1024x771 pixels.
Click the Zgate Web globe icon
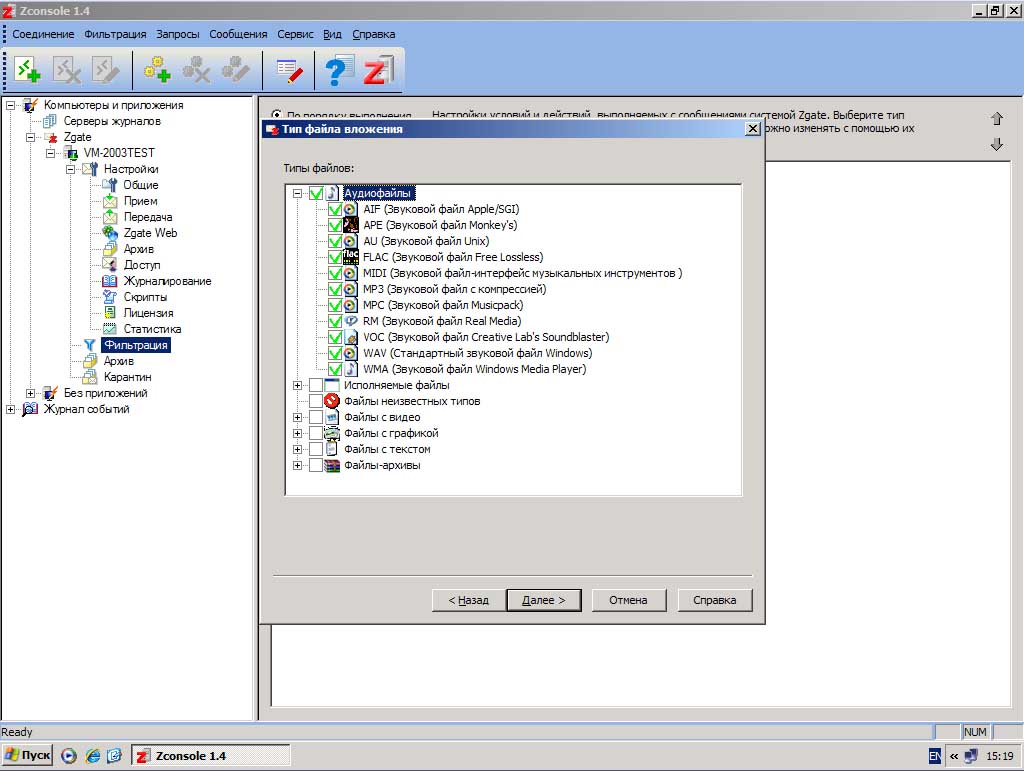110,233
